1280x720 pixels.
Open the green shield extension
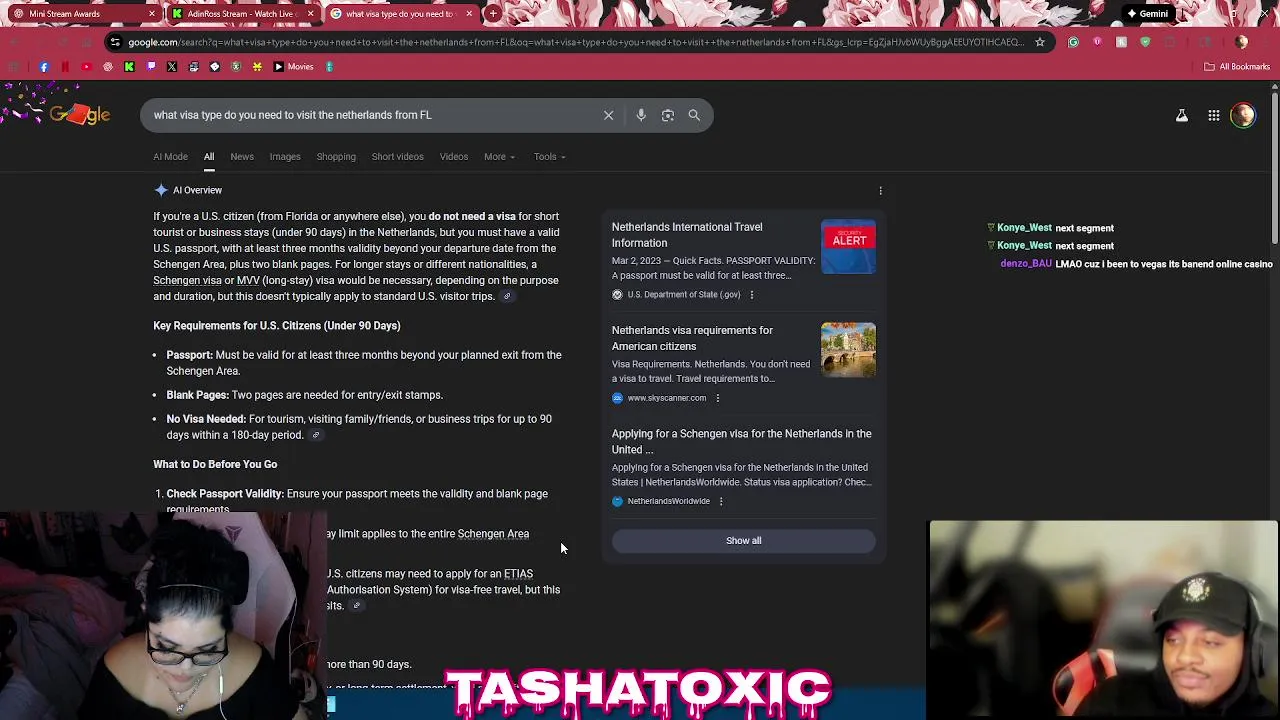click(1145, 42)
